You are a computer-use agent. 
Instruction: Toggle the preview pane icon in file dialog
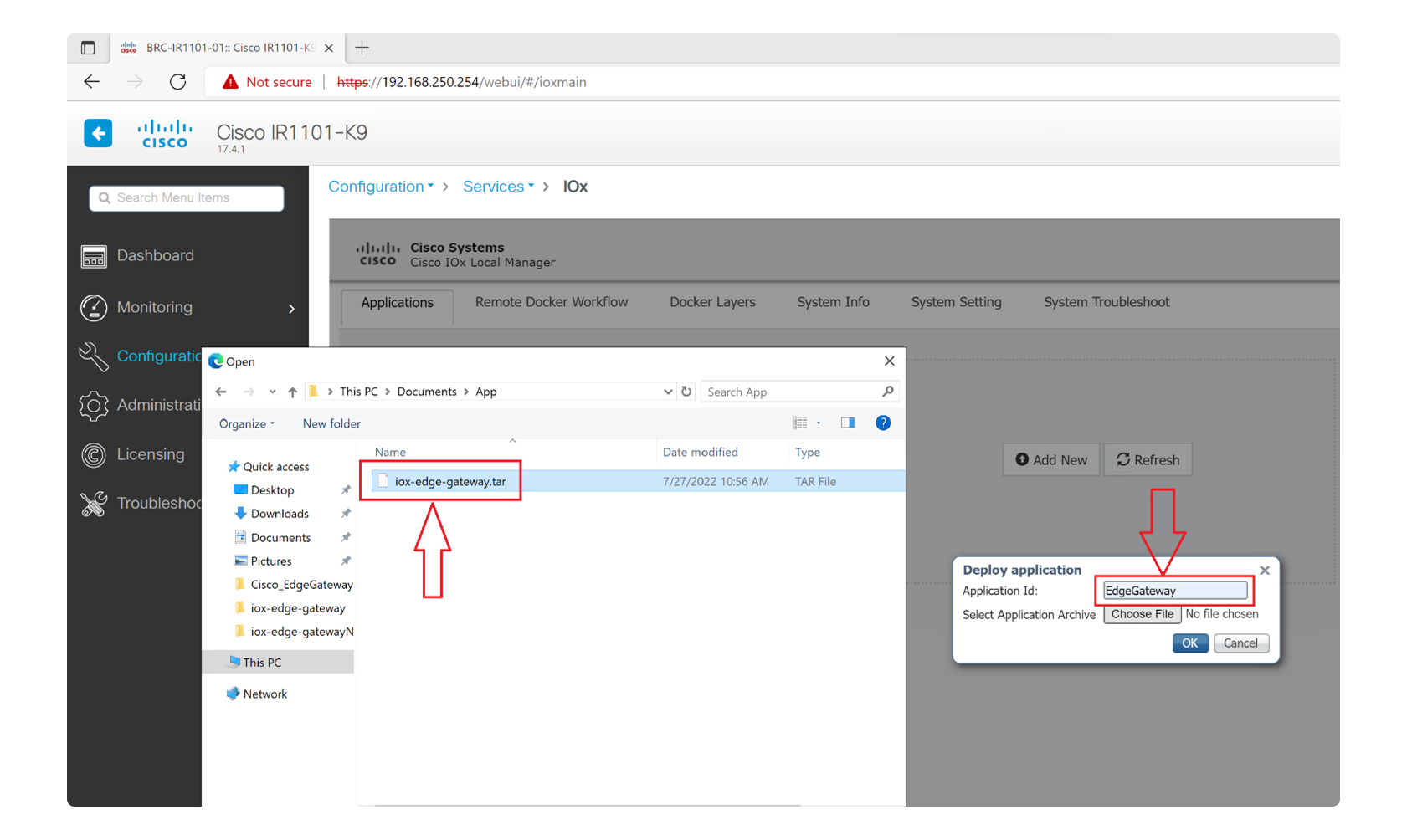tap(847, 423)
